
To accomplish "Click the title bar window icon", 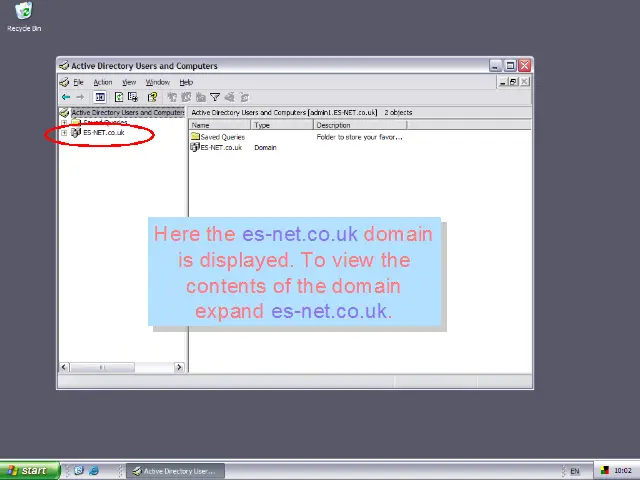I will point(64,65).
